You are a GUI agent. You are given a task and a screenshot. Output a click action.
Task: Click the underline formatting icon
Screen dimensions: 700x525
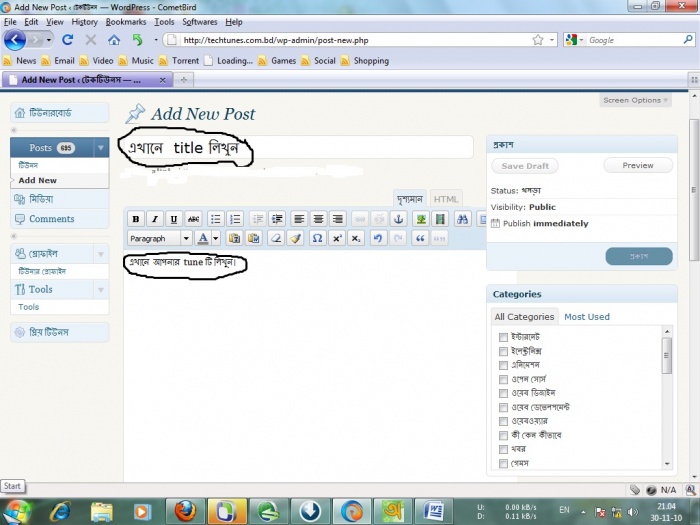point(174,219)
